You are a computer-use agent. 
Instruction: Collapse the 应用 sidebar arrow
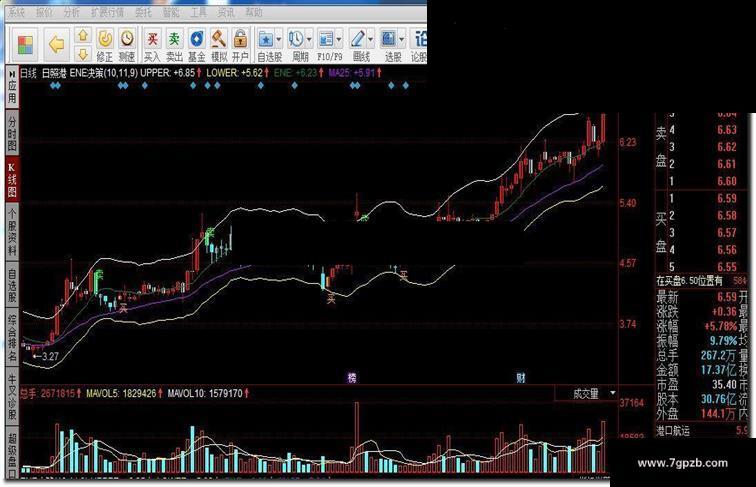click(x=12, y=74)
